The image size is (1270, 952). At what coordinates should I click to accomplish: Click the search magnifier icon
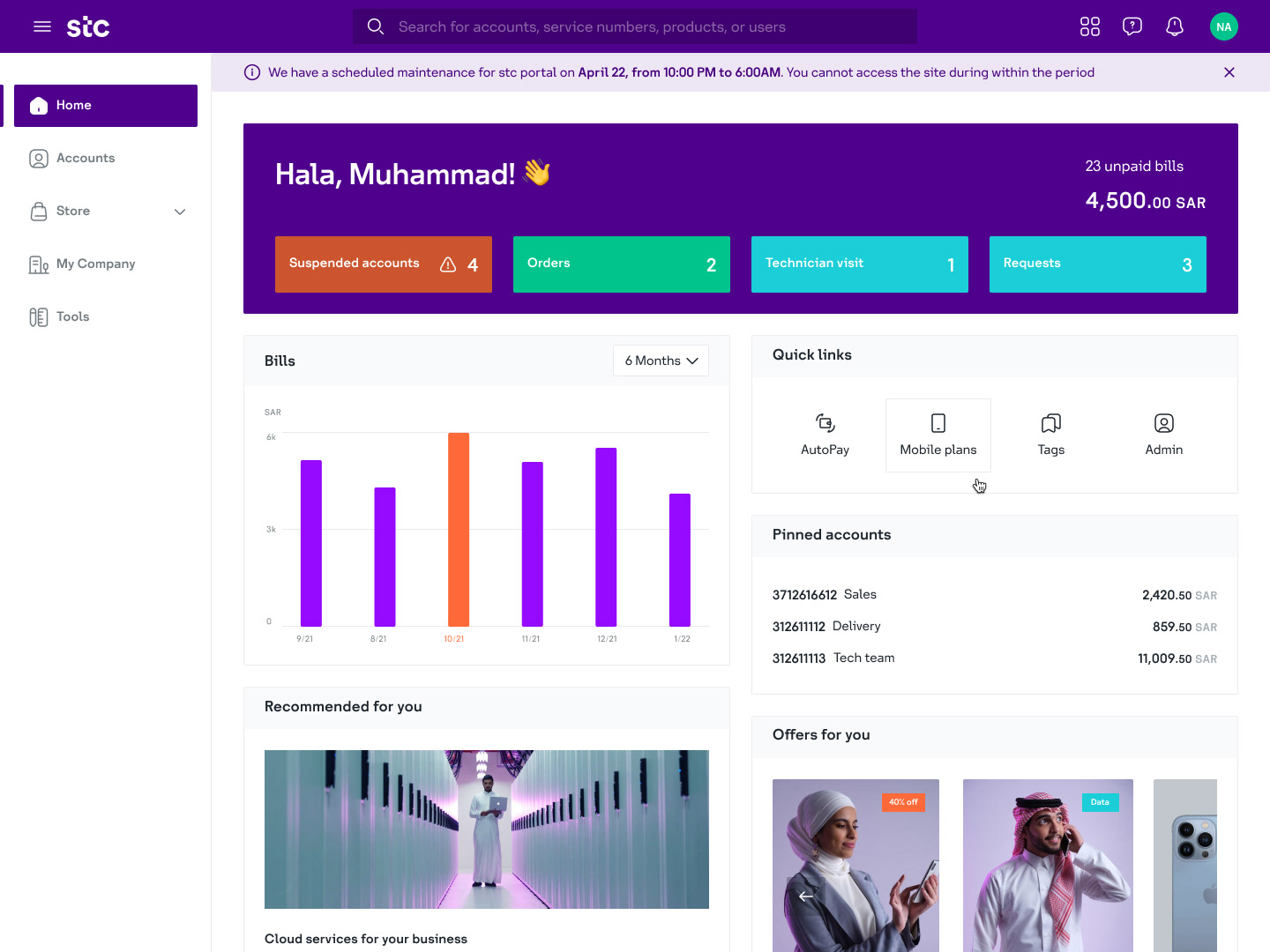(376, 26)
